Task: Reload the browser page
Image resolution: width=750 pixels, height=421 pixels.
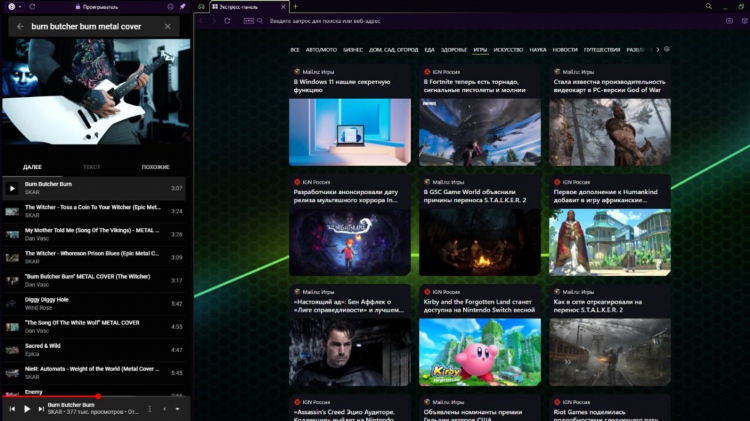Action: pyautogui.click(x=227, y=21)
